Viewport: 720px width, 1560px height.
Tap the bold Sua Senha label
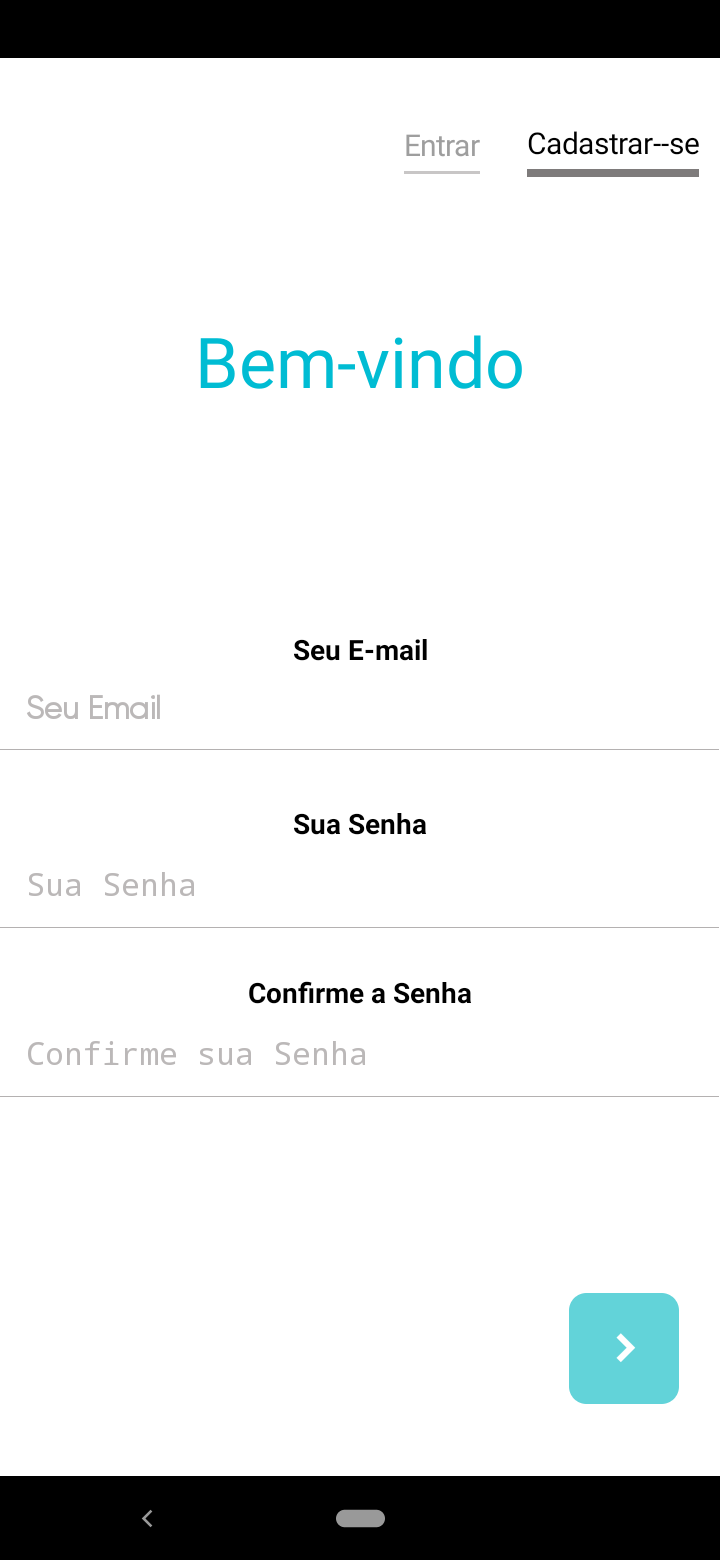tap(360, 825)
